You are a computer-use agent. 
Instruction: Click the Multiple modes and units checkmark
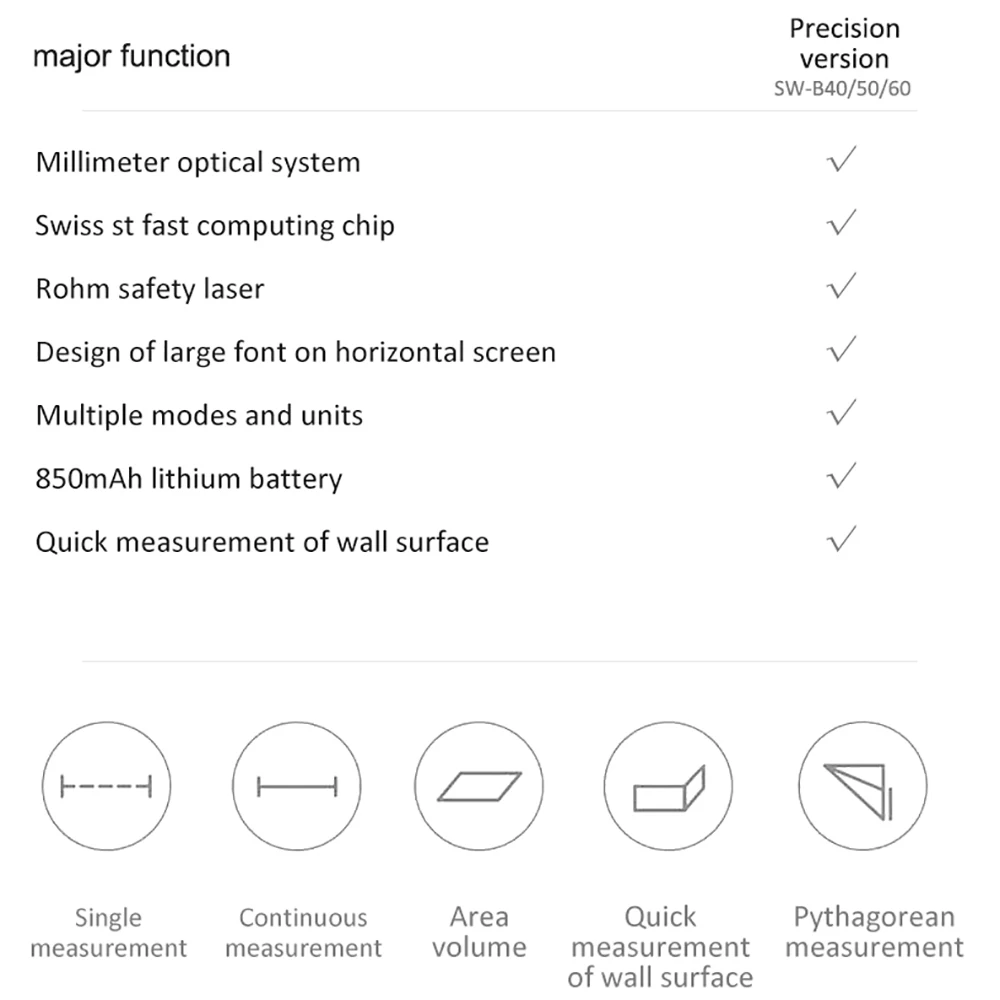843,413
